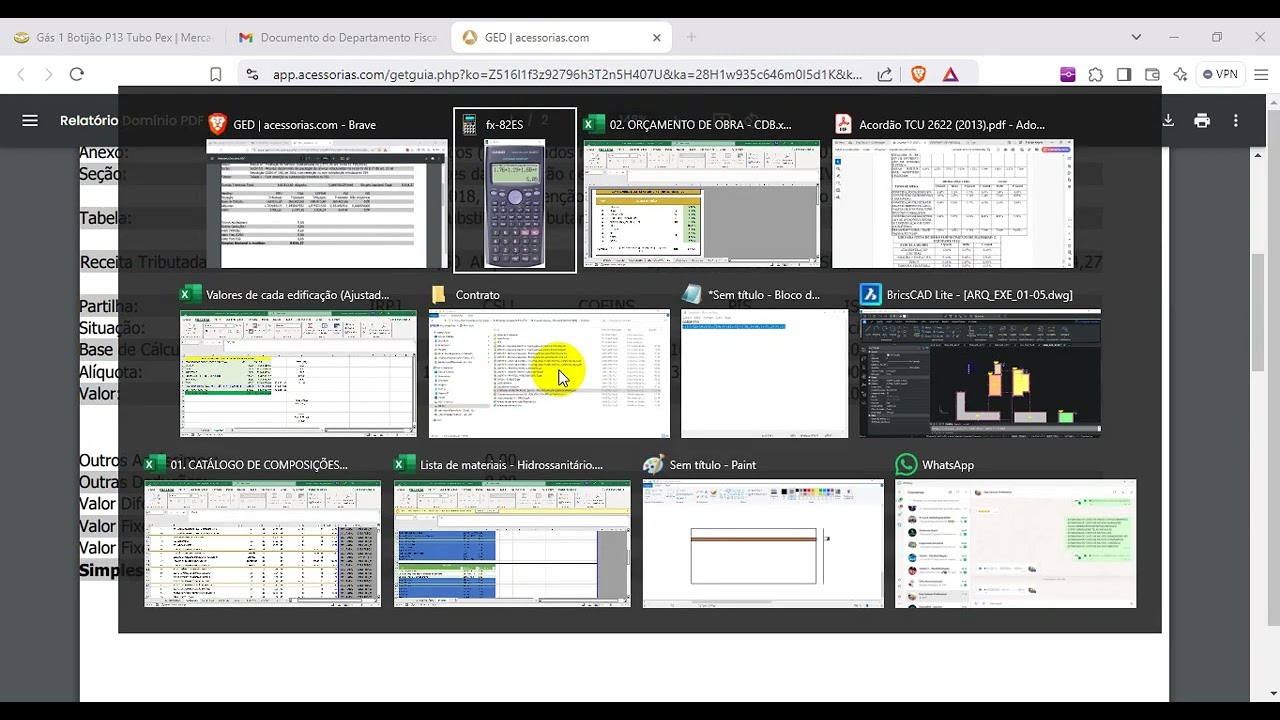The image size is (1280, 720).
Task: Switch to 02. ORÇAMENTO DE OBRA Excel window
Action: 702,189
